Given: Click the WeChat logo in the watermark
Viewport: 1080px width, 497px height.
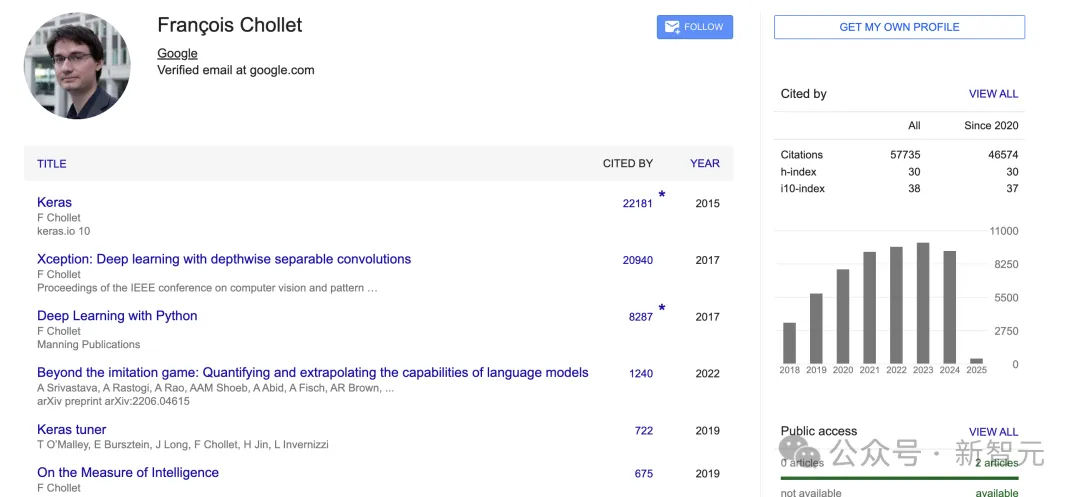Looking at the screenshot, I should 799,450.
